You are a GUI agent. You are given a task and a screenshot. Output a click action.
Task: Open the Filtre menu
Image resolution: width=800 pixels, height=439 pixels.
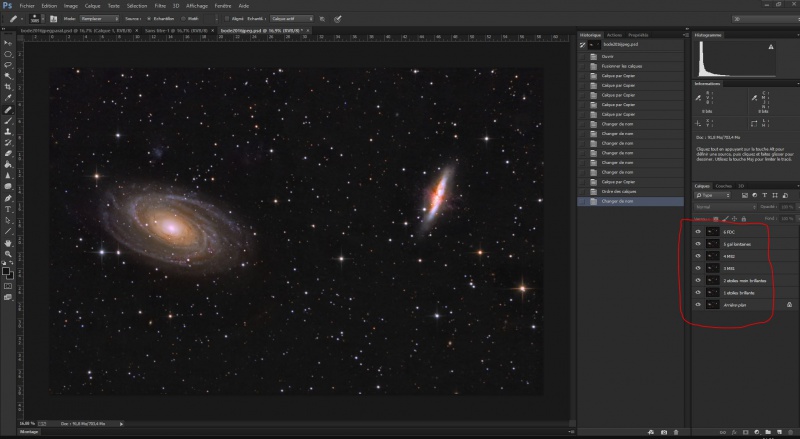pyautogui.click(x=161, y=5)
